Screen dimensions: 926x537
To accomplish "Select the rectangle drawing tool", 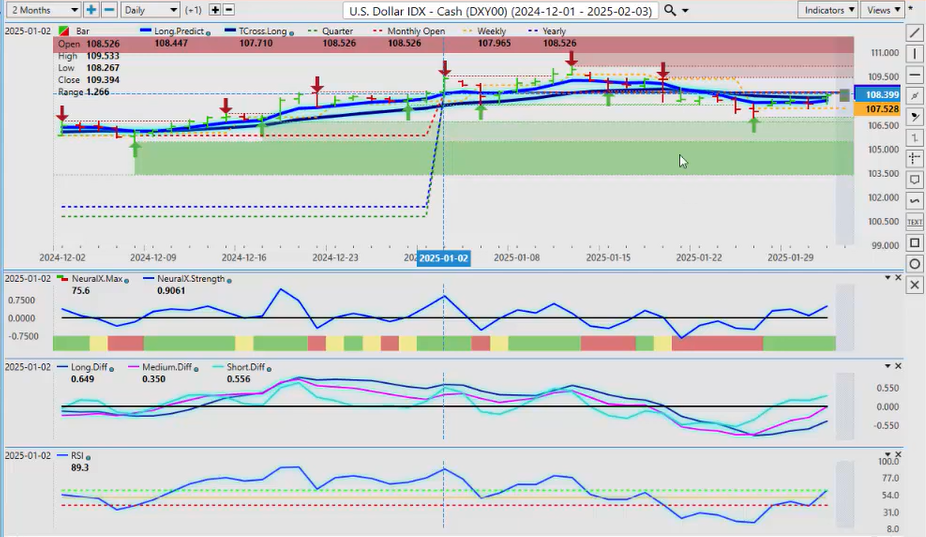I will pos(914,243).
